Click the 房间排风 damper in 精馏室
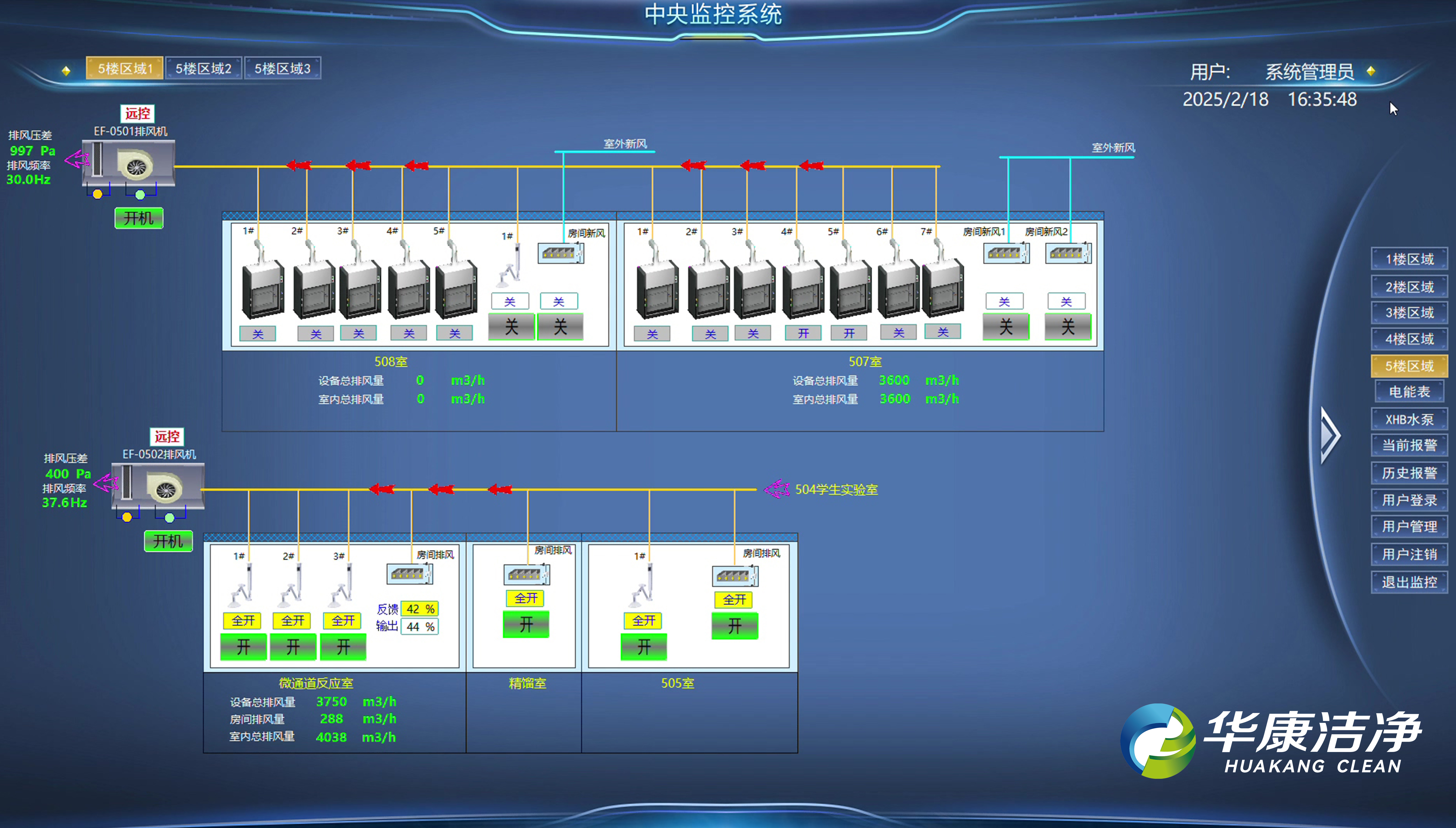 pyautogui.click(x=527, y=575)
